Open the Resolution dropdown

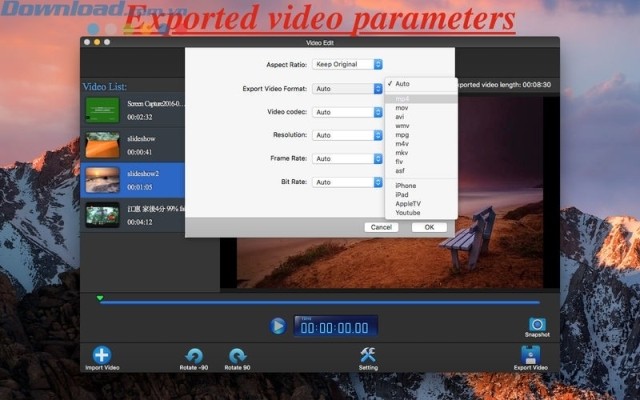coord(347,135)
